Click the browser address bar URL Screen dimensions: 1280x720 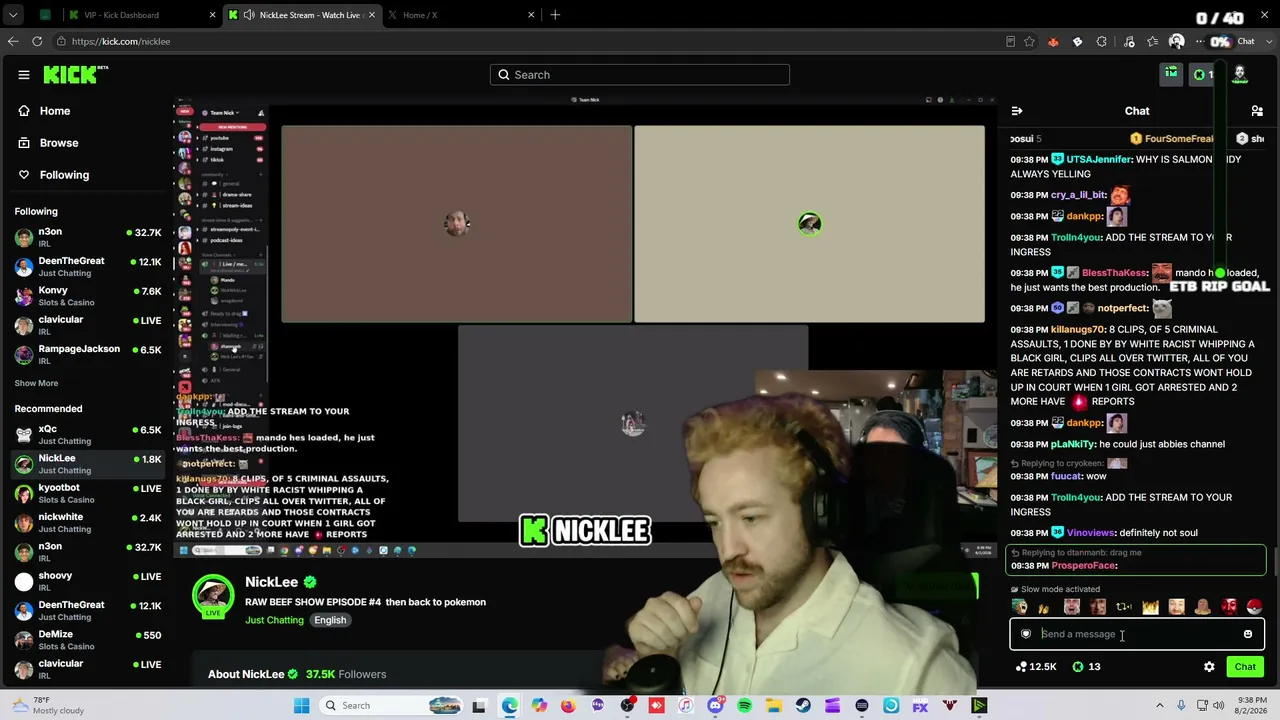(x=121, y=42)
